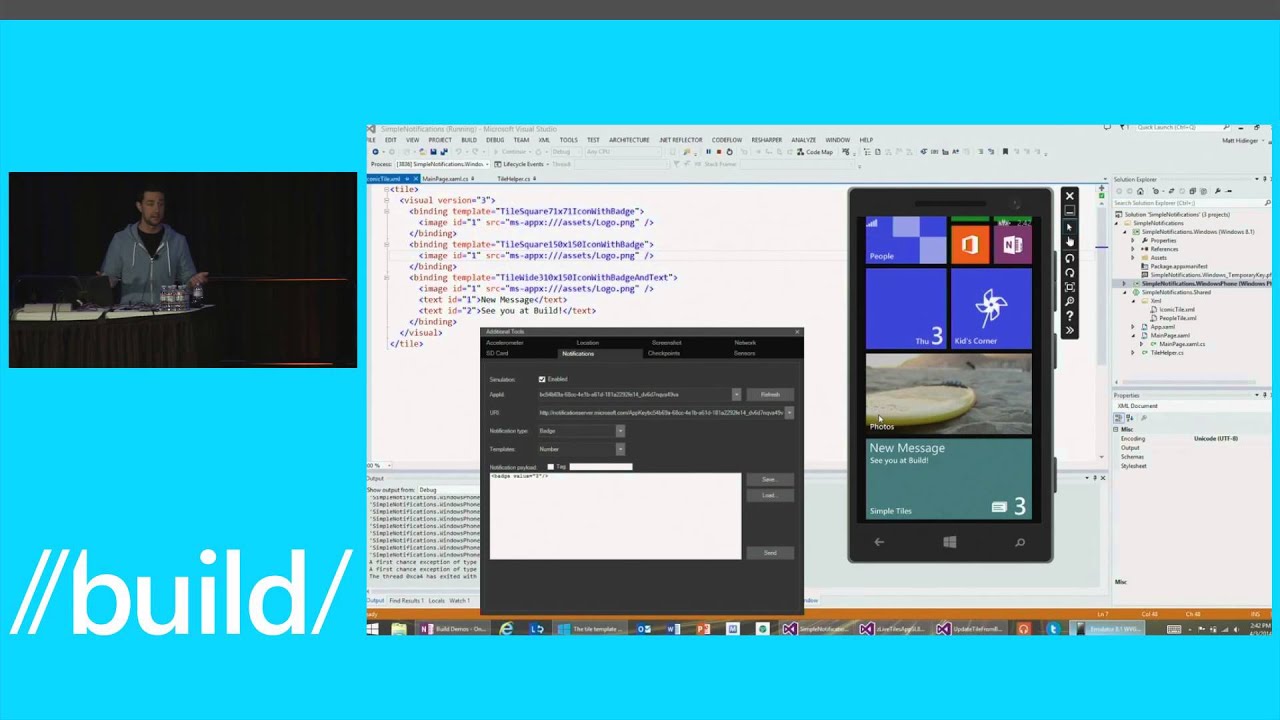Viewport: 1280px width, 720px height.
Task: Click Windows Start button on taskbar
Action: tap(373, 629)
